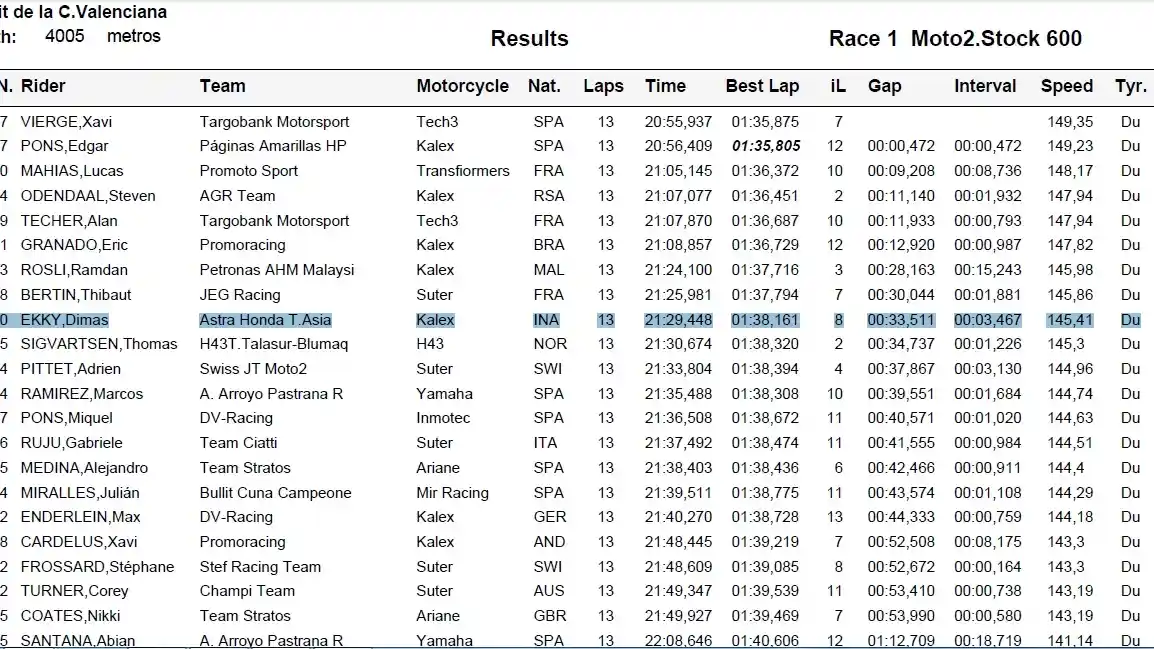Click the Rider column header
This screenshot has height=649, width=1154.
43,86
